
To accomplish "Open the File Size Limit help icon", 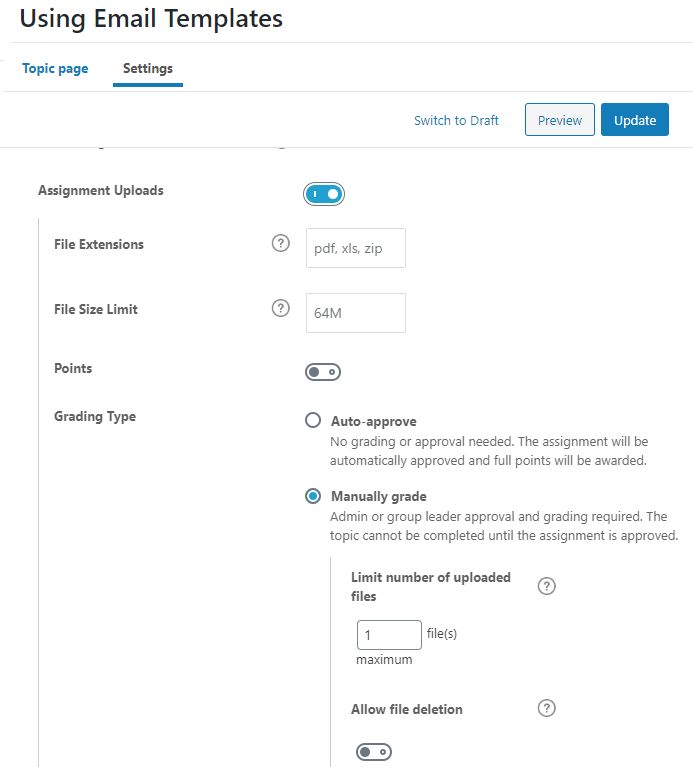I will point(281,308).
